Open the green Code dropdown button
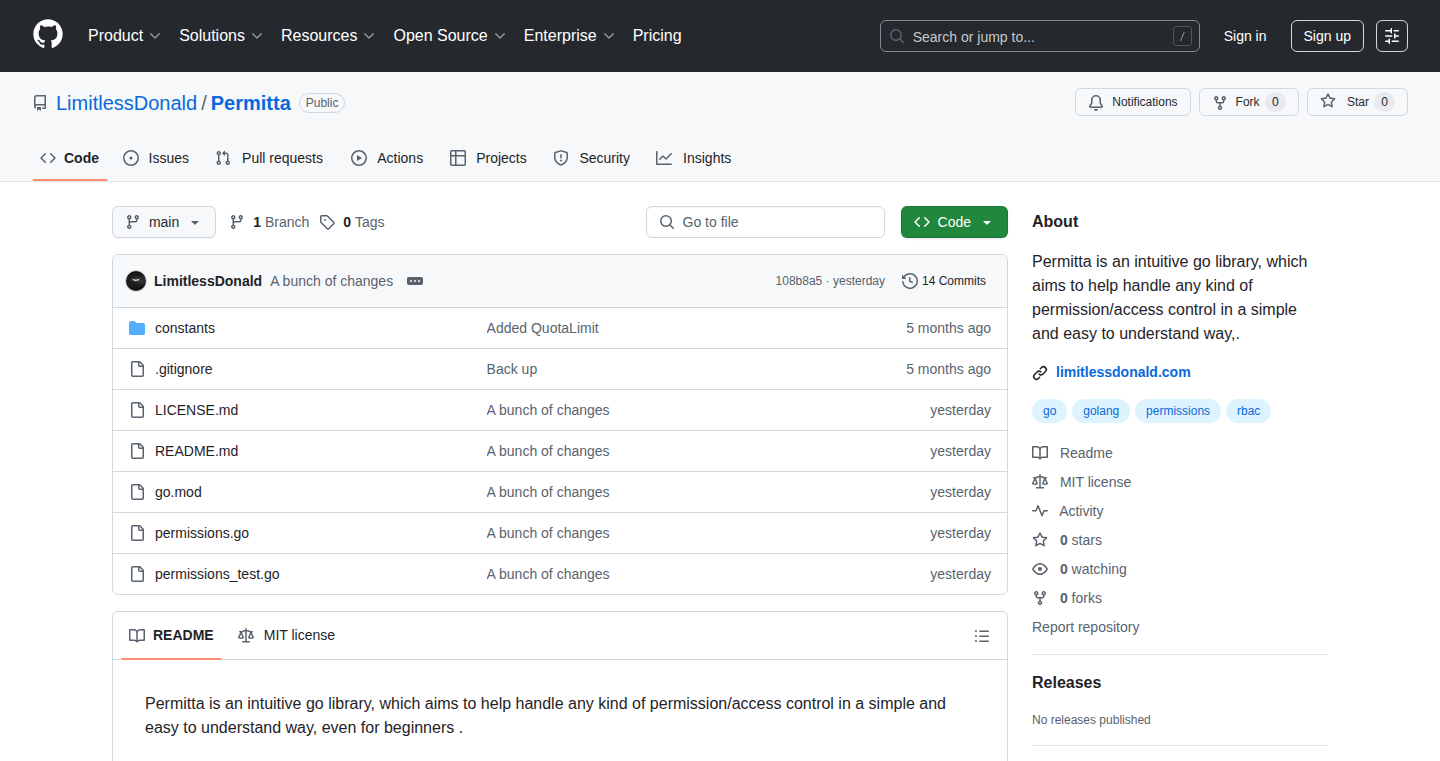The height and width of the screenshot is (761, 1440). pos(954,222)
